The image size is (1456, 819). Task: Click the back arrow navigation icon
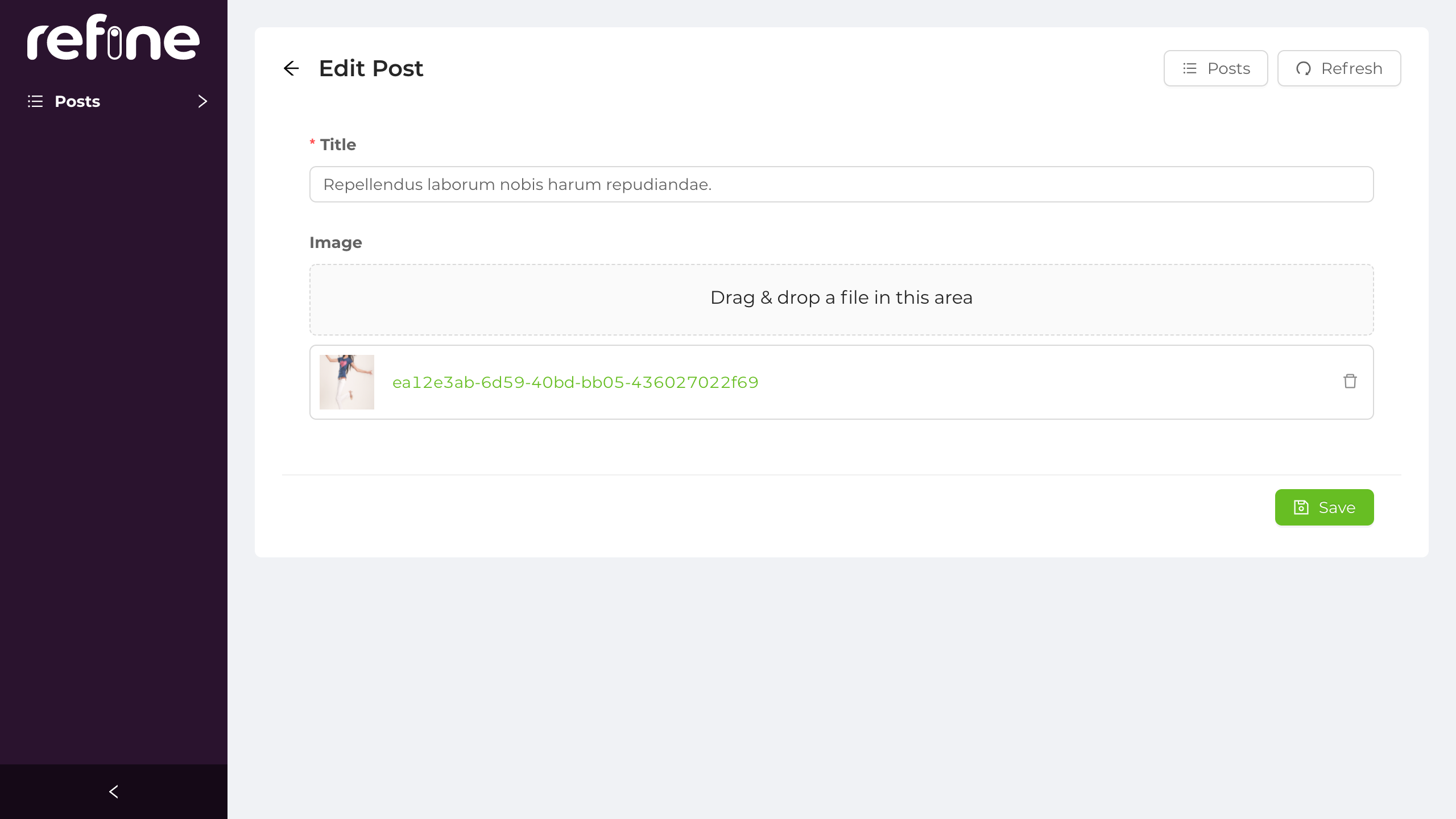291,68
